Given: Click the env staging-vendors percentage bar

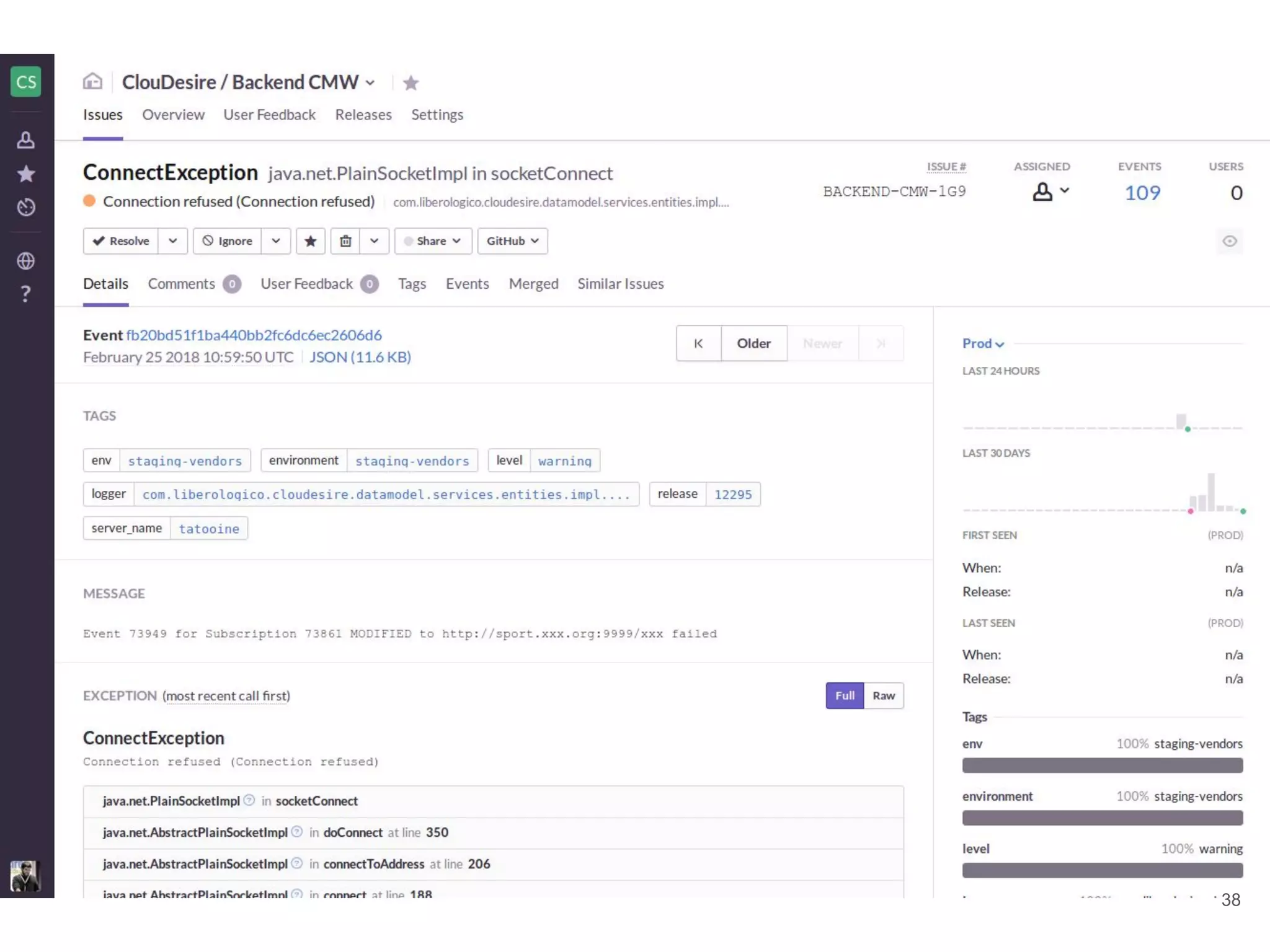Looking at the screenshot, I should click(x=1102, y=765).
